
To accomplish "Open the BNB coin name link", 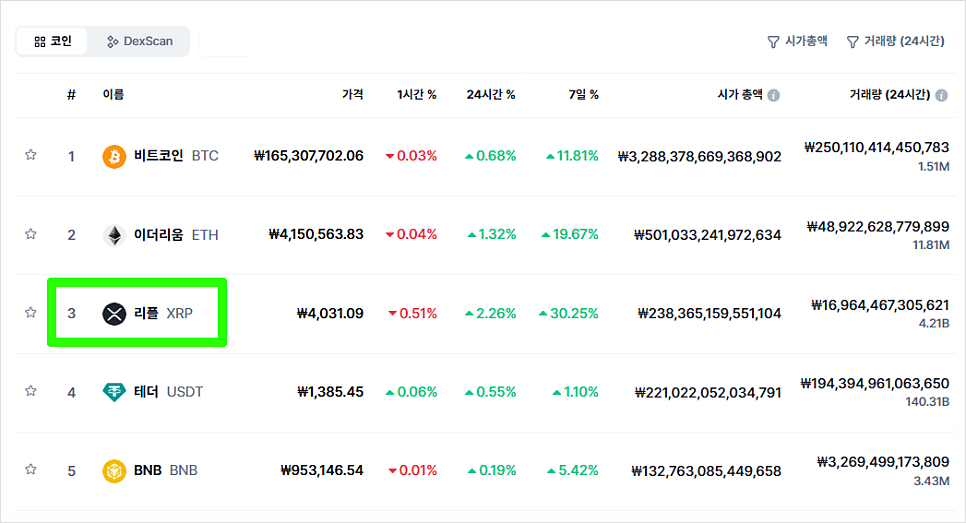I will click(166, 470).
